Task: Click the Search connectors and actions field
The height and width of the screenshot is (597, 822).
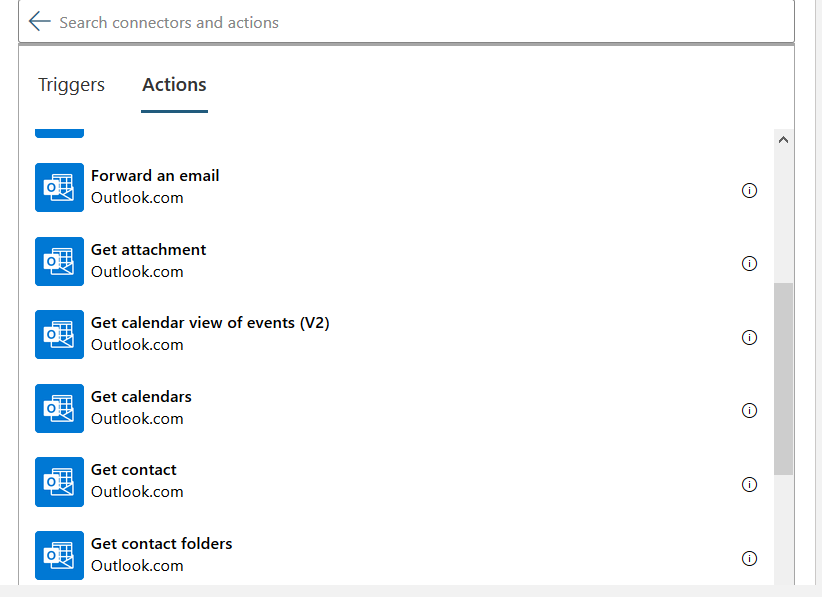Action: [400, 22]
